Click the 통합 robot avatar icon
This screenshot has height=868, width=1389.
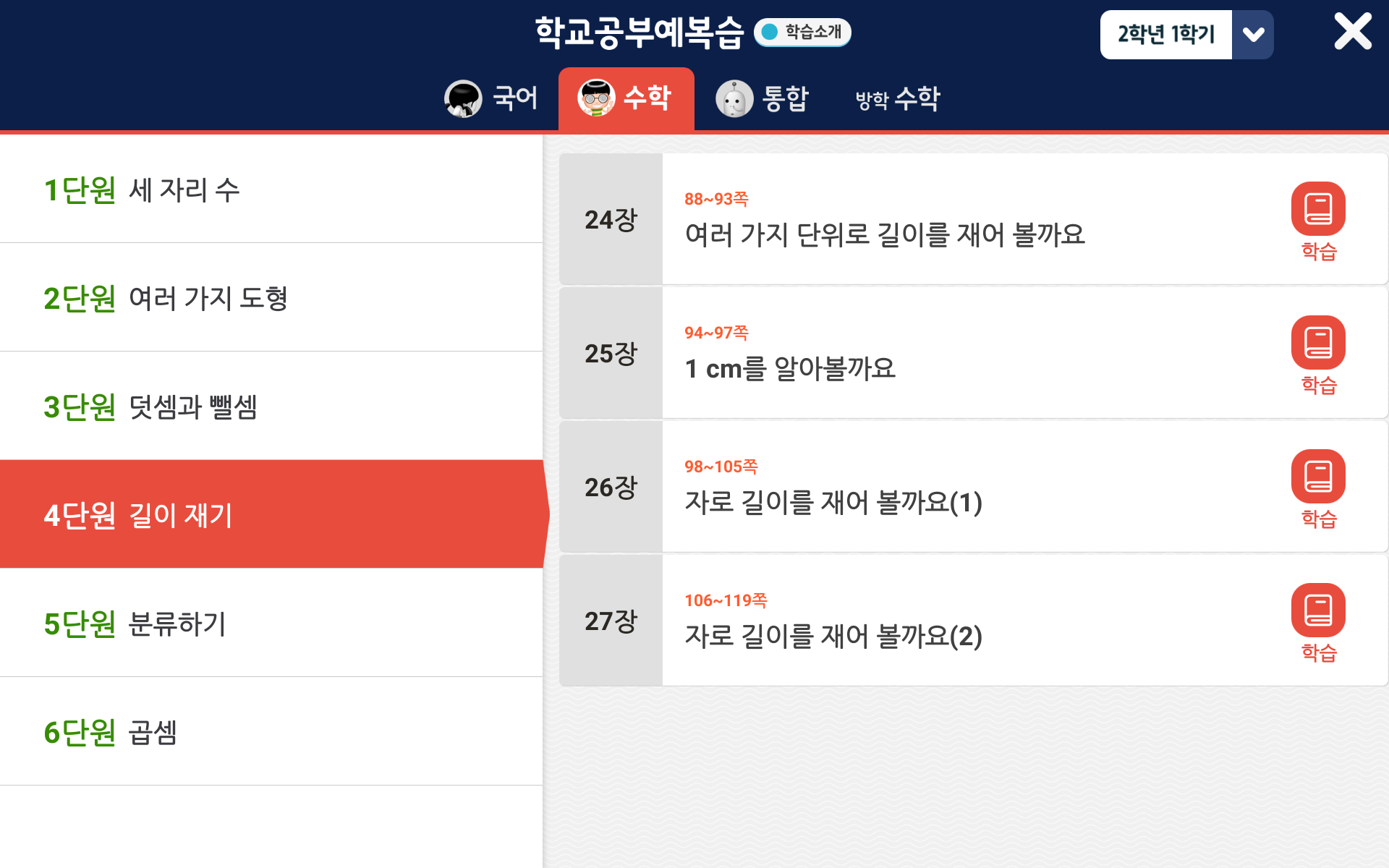734,98
